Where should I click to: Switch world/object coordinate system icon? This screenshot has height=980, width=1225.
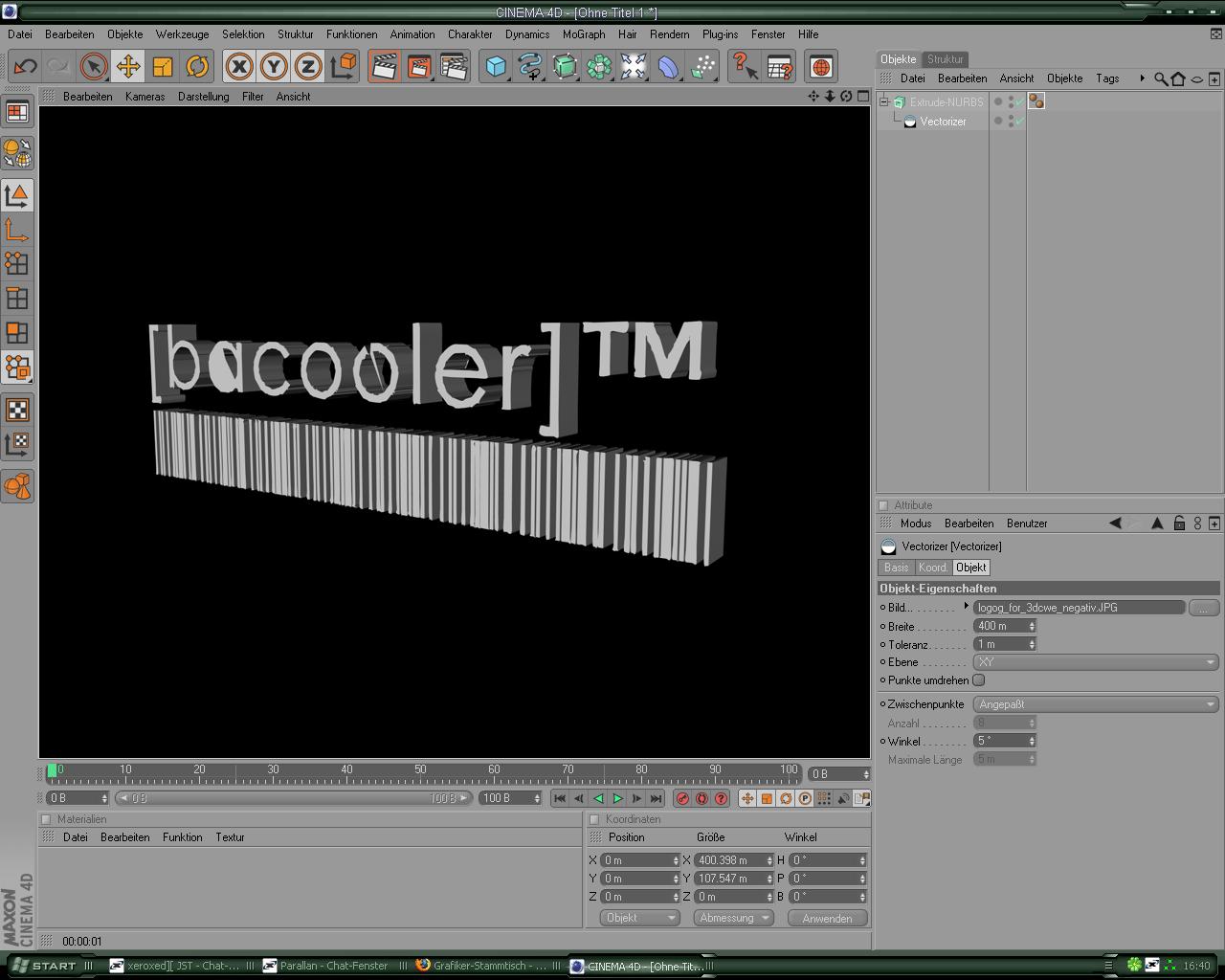[343, 66]
